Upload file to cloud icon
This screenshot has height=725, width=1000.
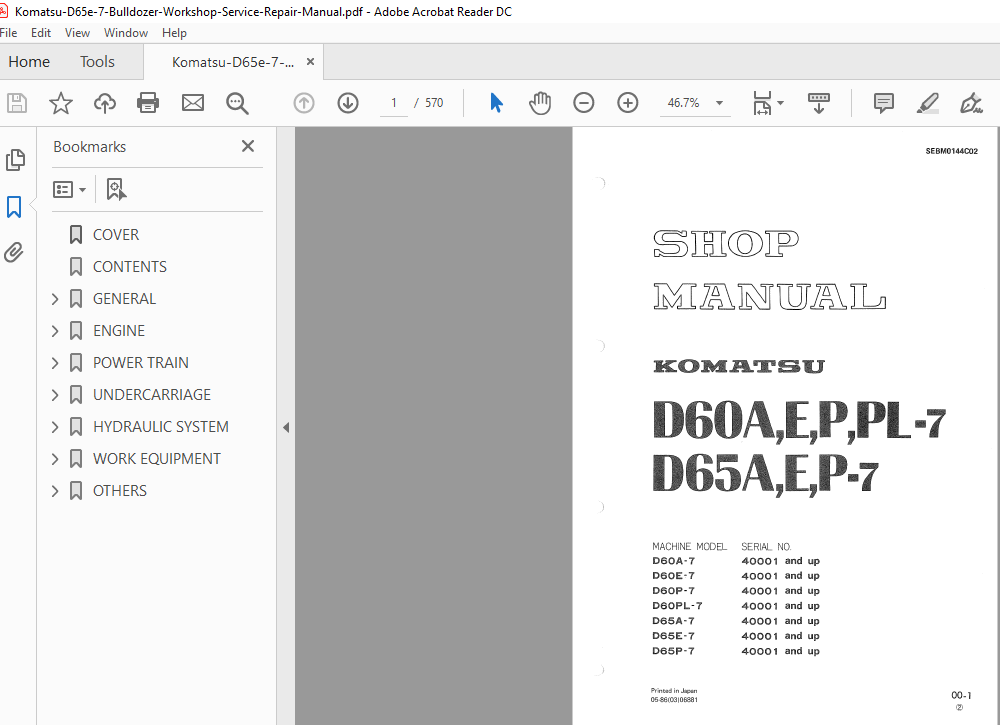105,103
